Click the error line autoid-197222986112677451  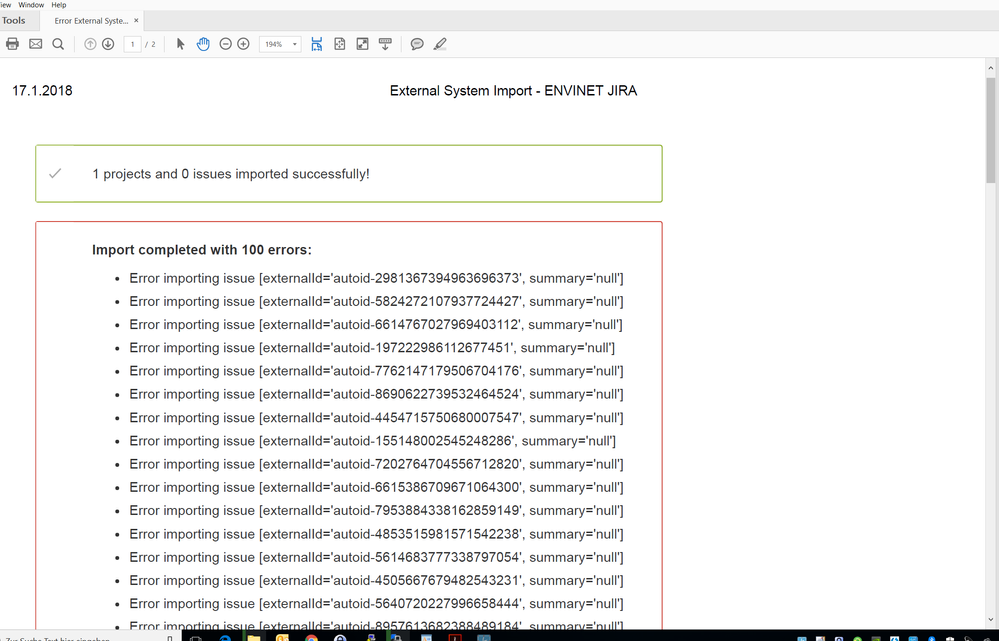(x=372, y=348)
